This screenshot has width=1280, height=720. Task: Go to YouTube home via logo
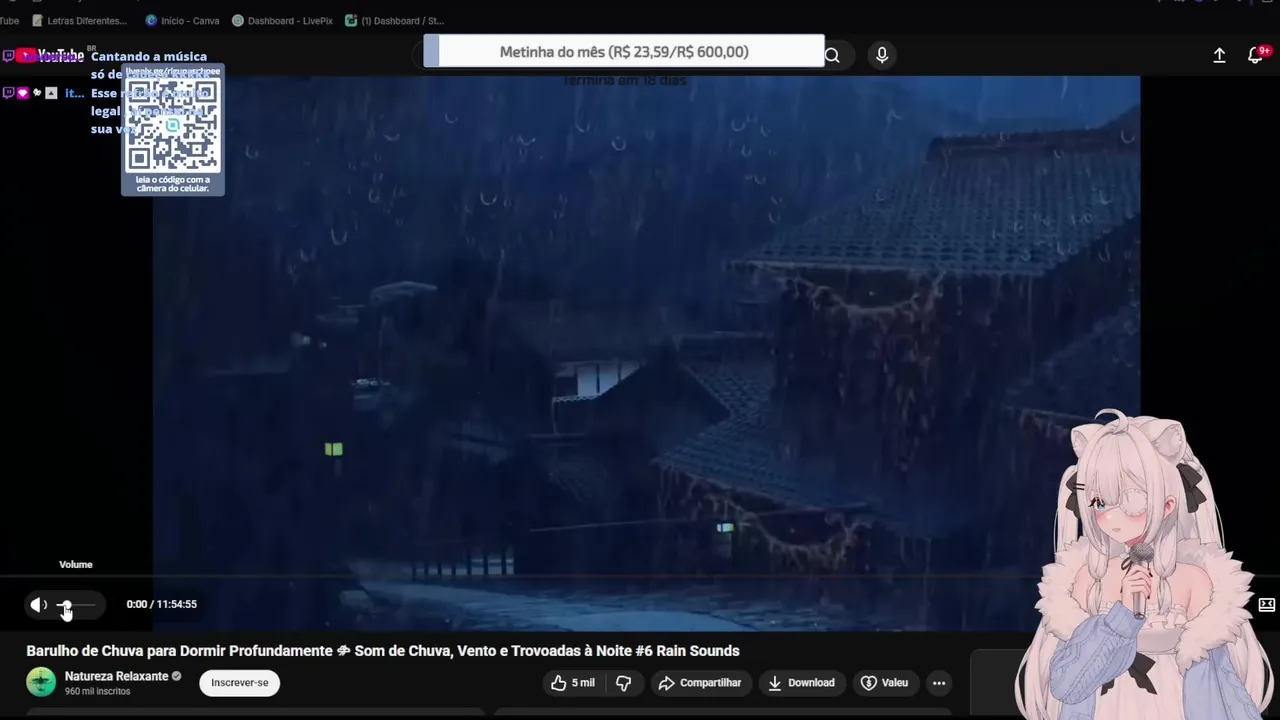pyautogui.click(x=50, y=56)
